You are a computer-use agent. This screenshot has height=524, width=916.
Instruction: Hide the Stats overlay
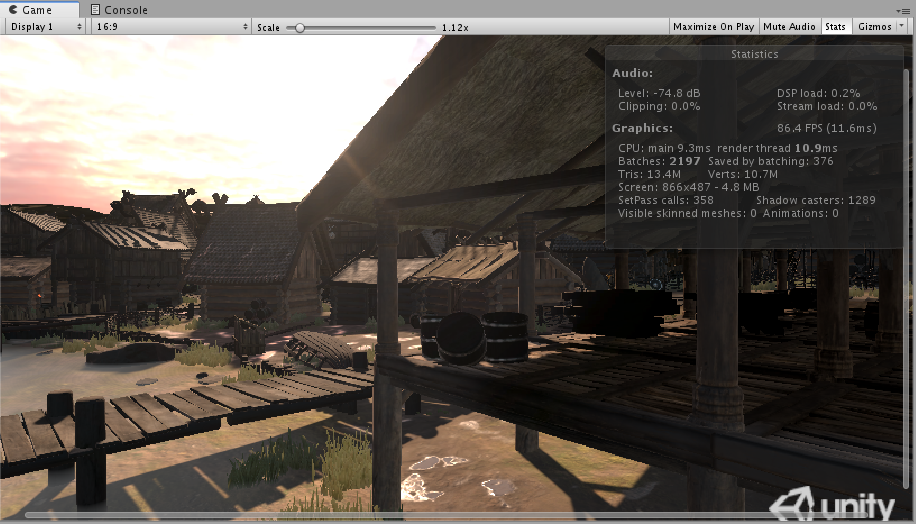(x=834, y=27)
